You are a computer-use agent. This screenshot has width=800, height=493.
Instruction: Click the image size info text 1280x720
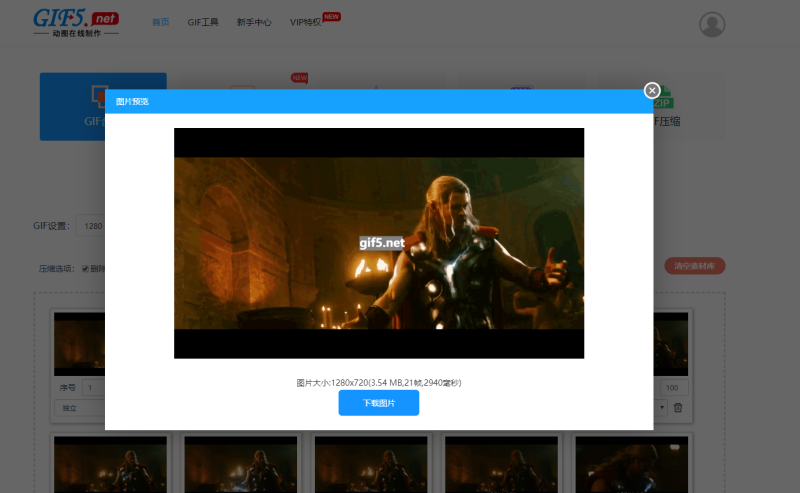(379, 383)
